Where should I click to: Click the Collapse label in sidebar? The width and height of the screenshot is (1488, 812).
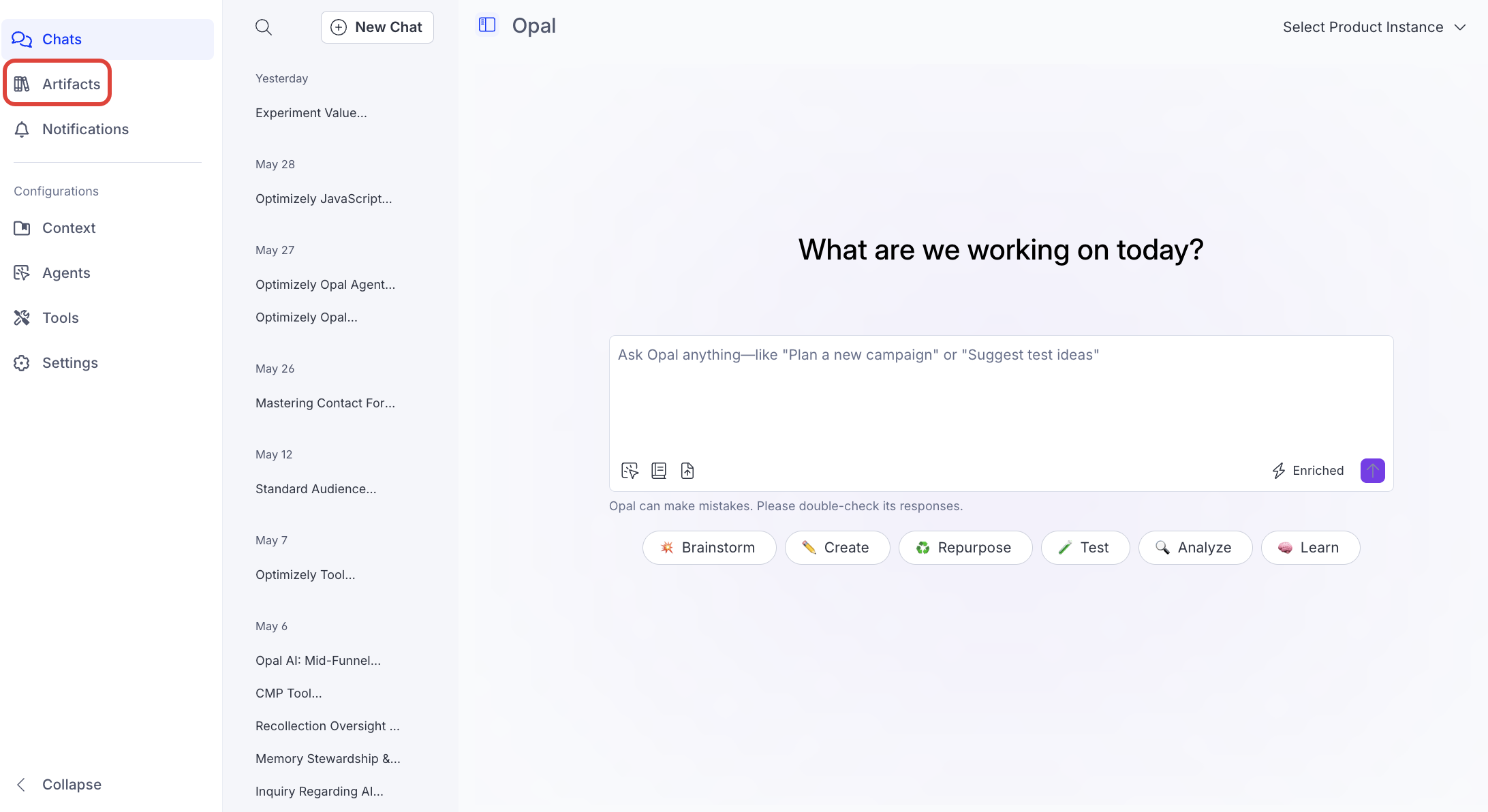pos(72,785)
